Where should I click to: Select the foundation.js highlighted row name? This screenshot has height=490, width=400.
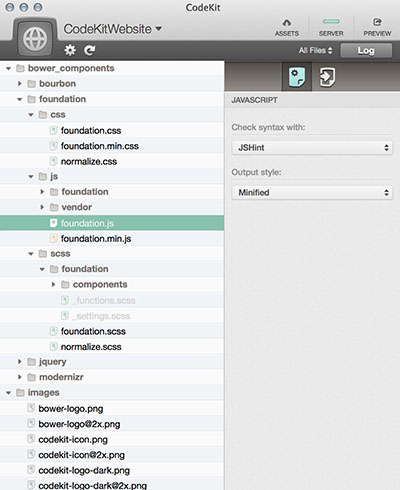click(87, 223)
